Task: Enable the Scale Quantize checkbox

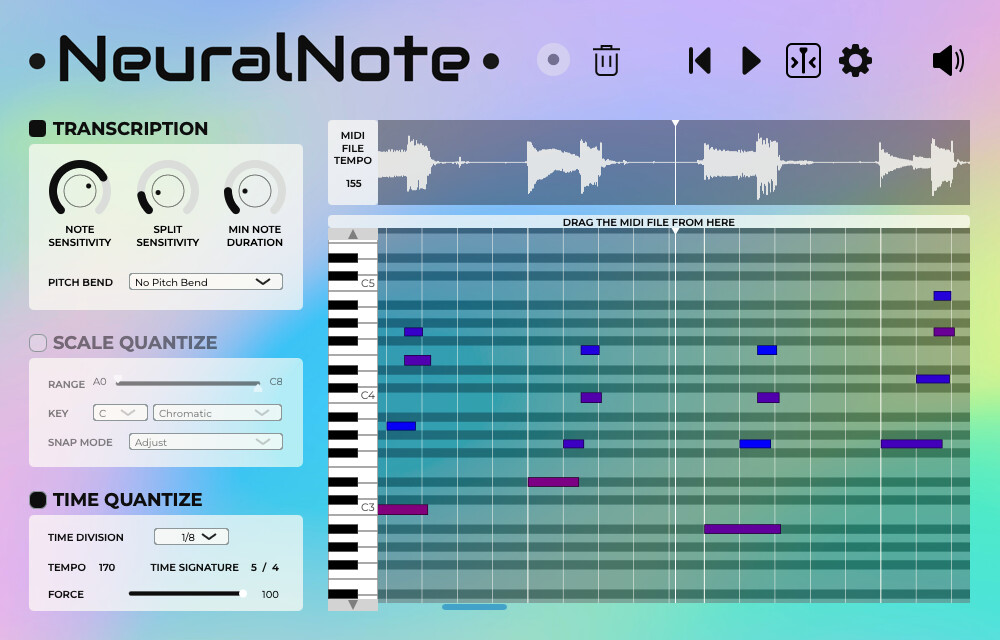Action: pos(38,342)
